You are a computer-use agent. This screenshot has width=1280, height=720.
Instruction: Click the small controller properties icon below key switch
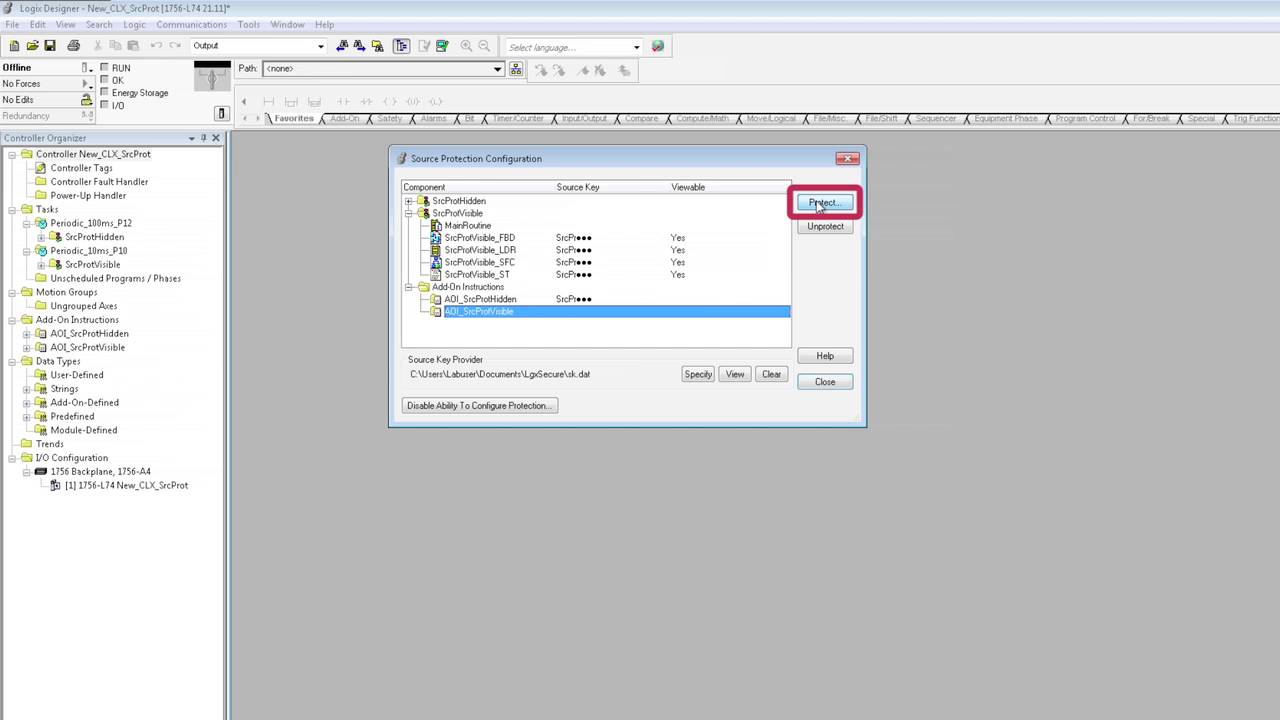coord(222,113)
